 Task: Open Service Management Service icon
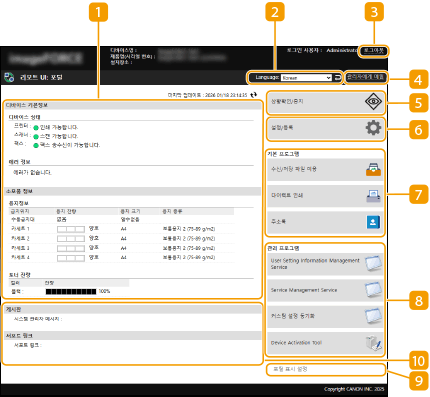[373, 290]
